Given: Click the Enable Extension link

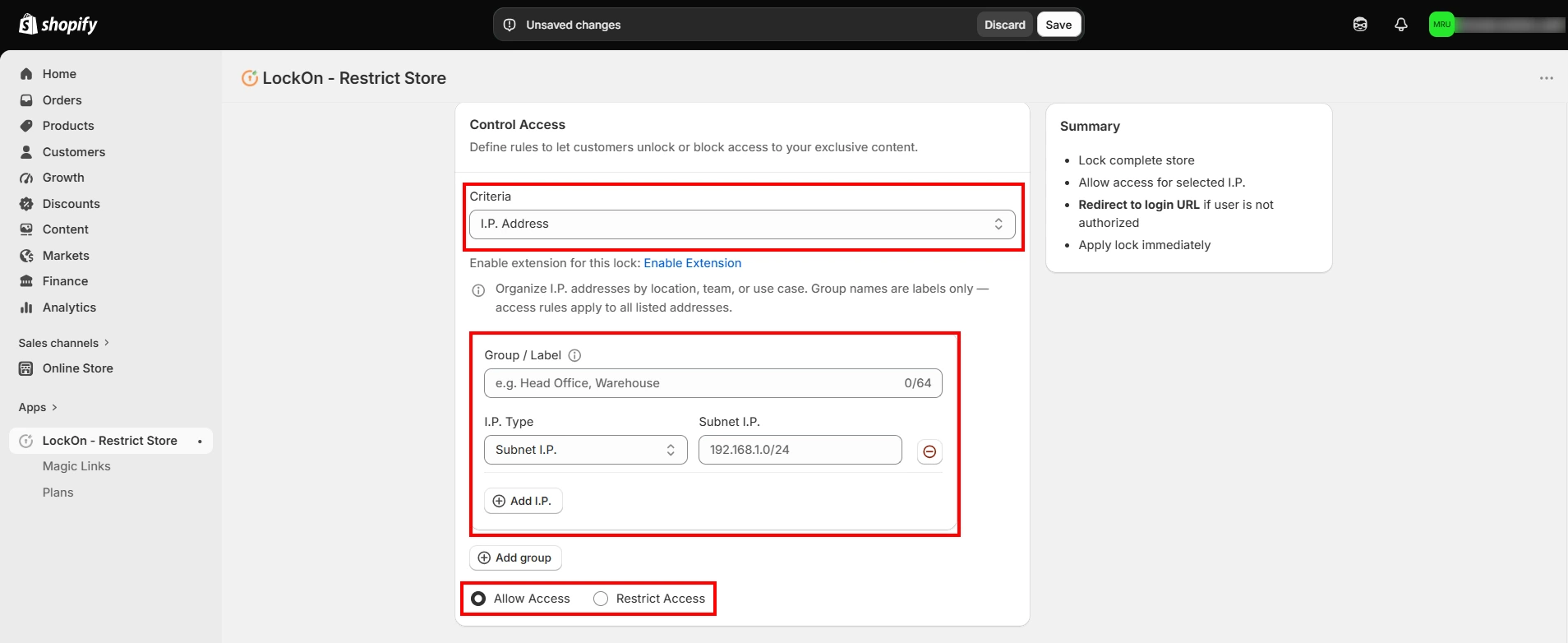Looking at the screenshot, I should (x=693, y=263).
